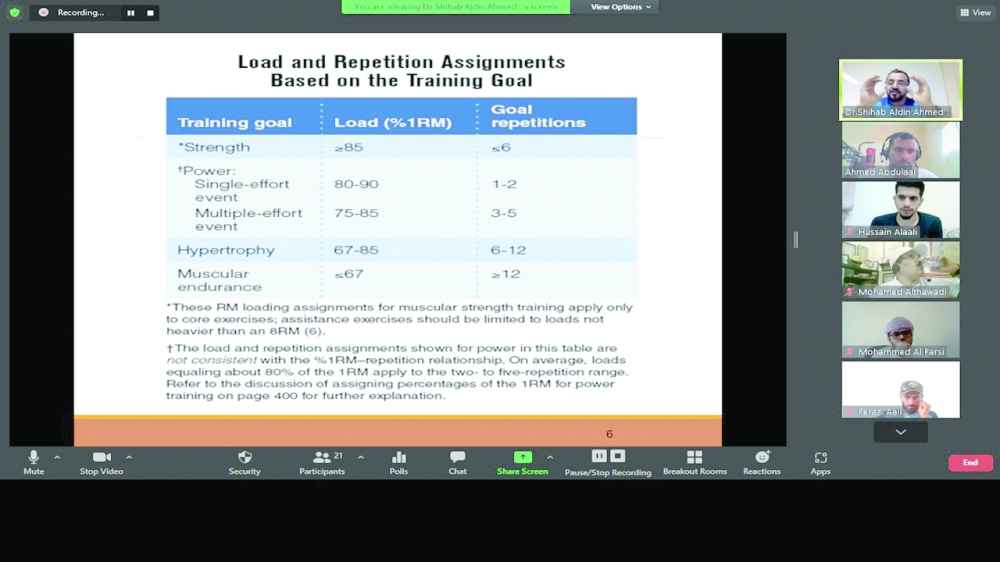Click muted mic icon on Mohammed Al Farsi

(849, 352)
